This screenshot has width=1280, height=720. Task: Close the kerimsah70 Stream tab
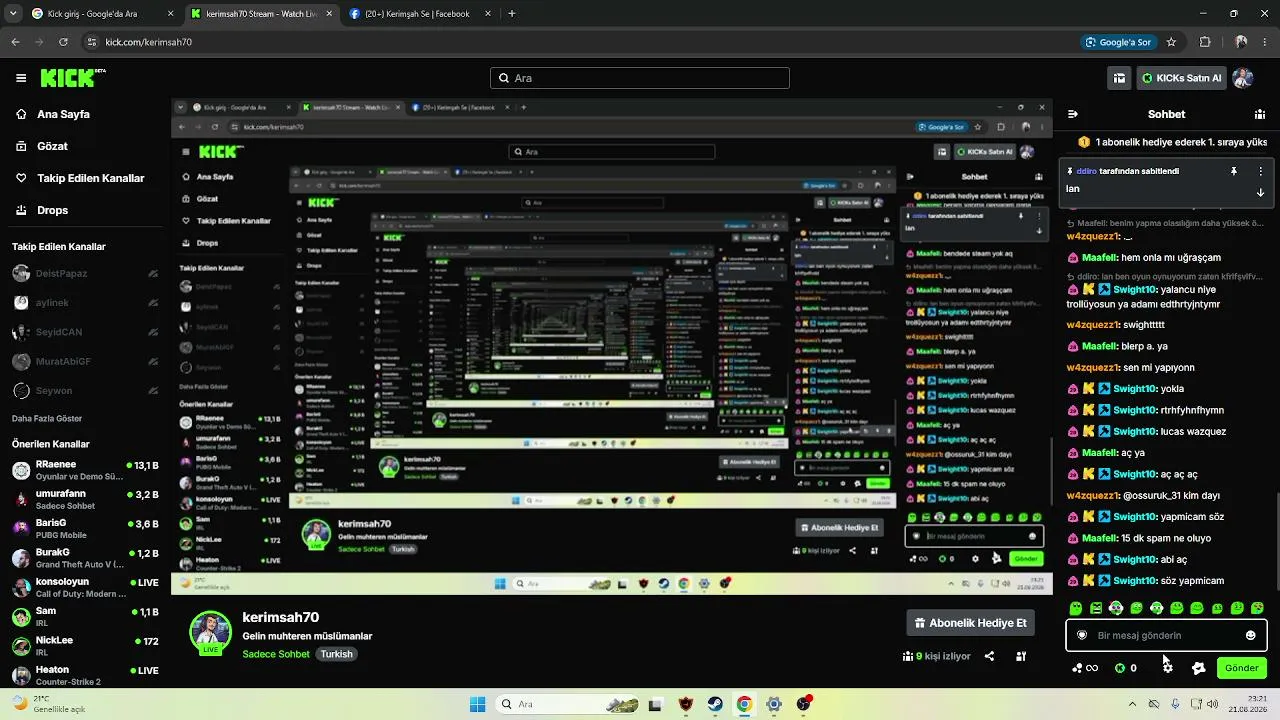[328, 14]
